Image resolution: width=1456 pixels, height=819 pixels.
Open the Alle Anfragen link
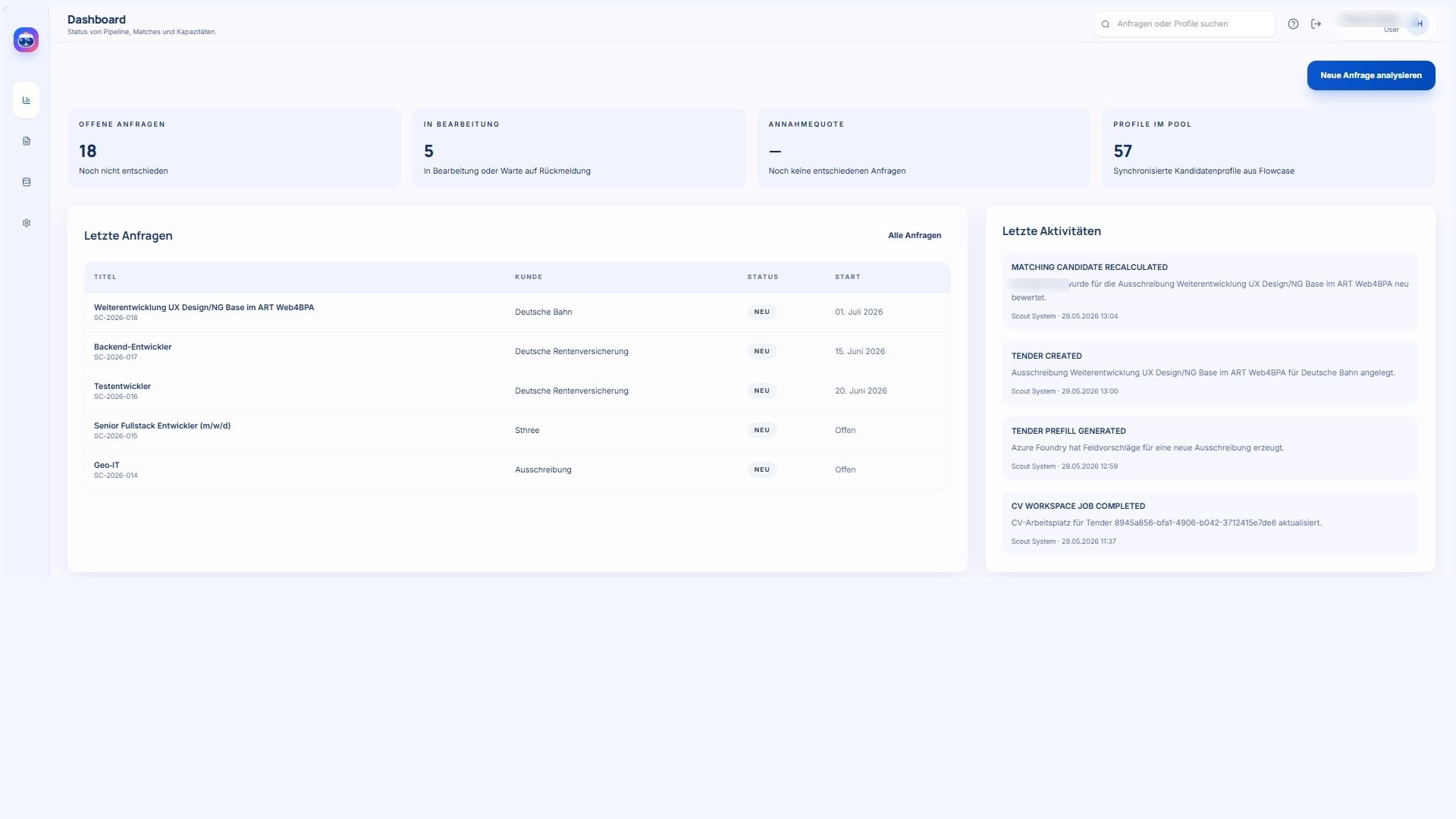(x=915, y=236)
